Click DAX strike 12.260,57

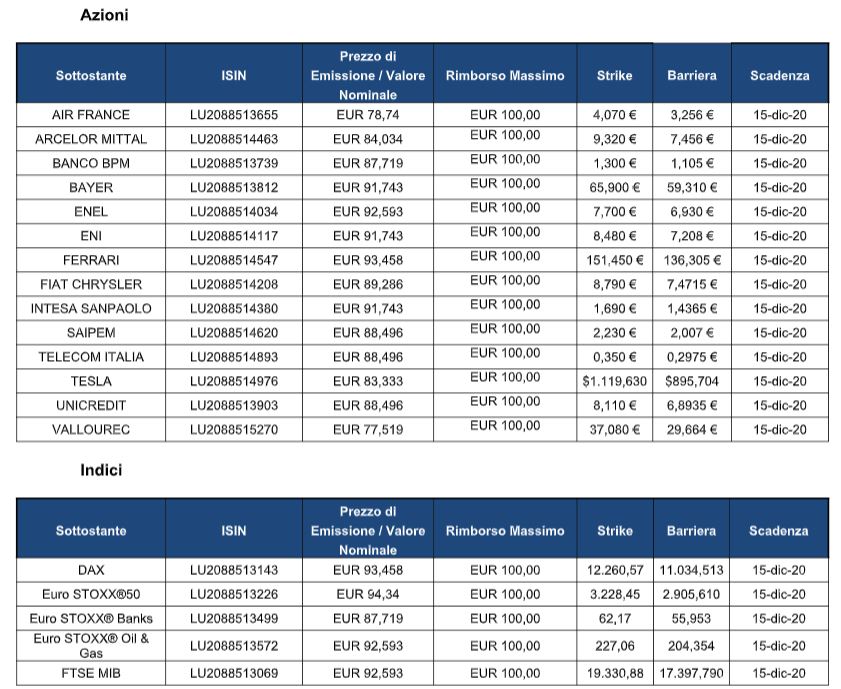tap(615, 570)
